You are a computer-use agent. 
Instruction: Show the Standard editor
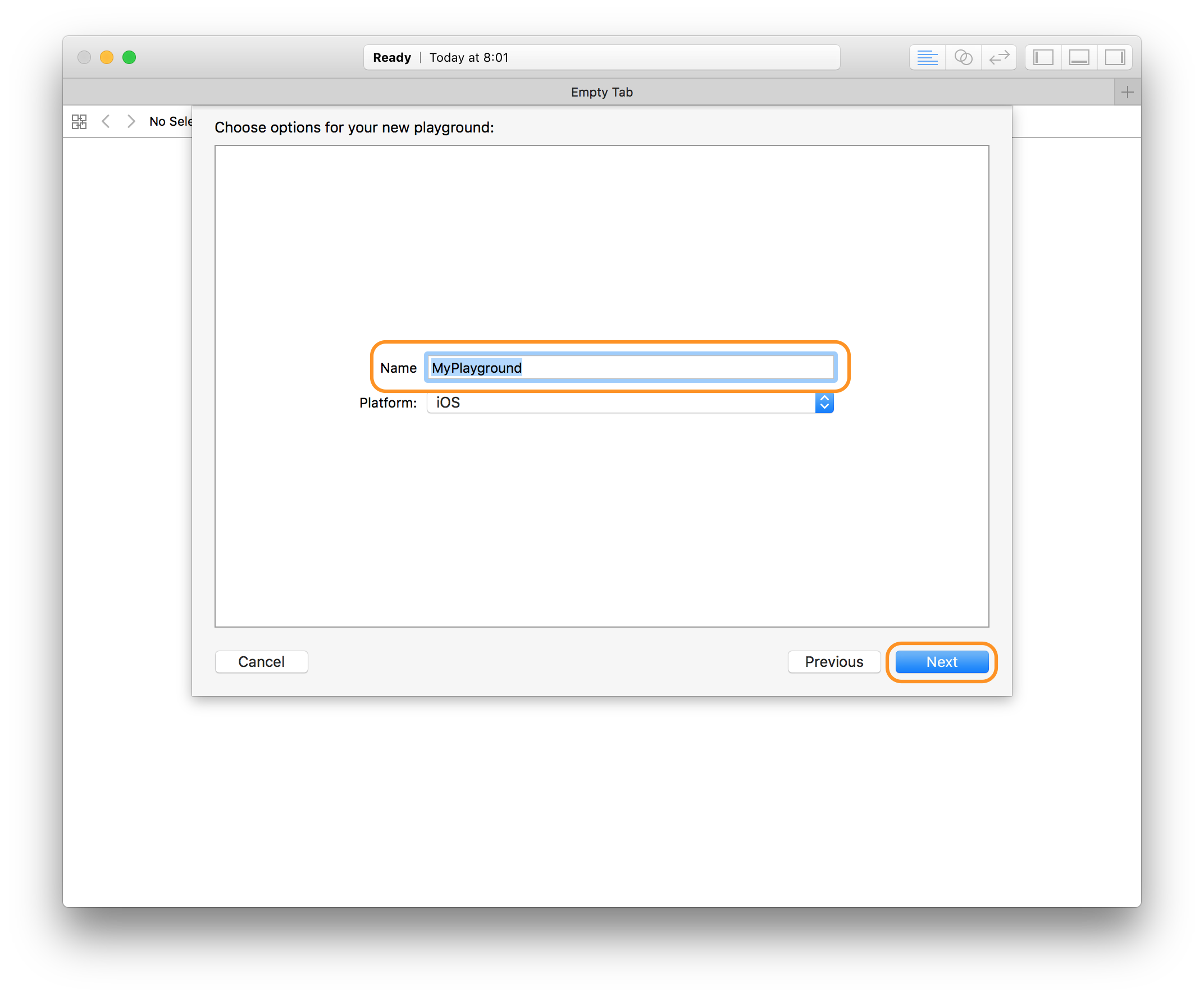click(x=927, y=57)
